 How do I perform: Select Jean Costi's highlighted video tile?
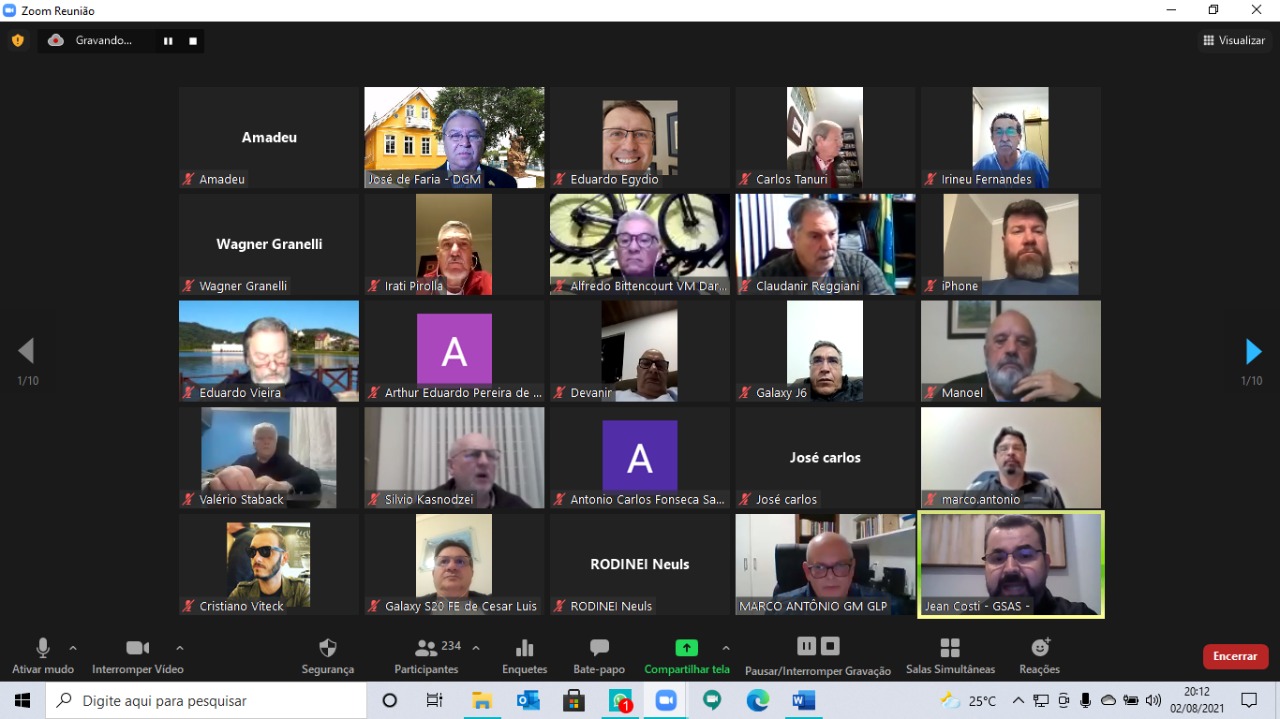click(x=1010, y=564)
